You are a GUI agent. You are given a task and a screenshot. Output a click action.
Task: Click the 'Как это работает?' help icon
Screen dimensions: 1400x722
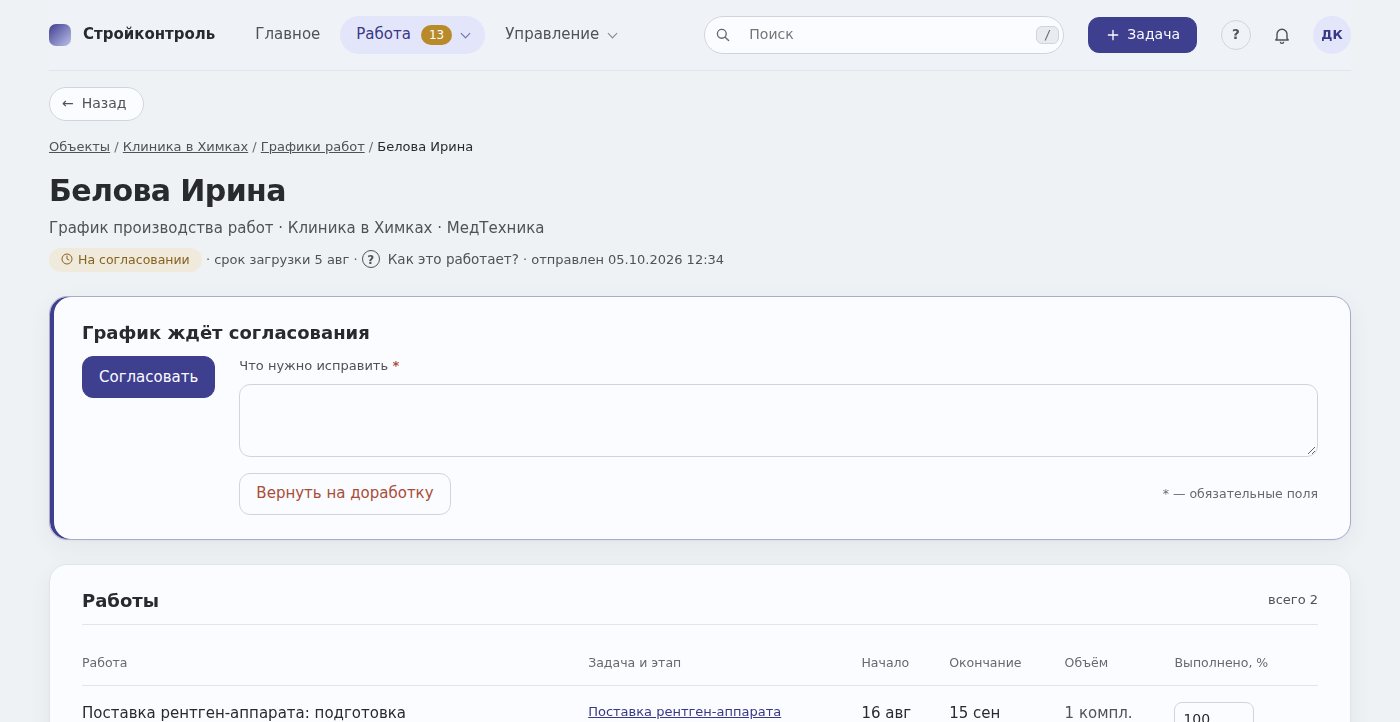[x=371, y=259]
